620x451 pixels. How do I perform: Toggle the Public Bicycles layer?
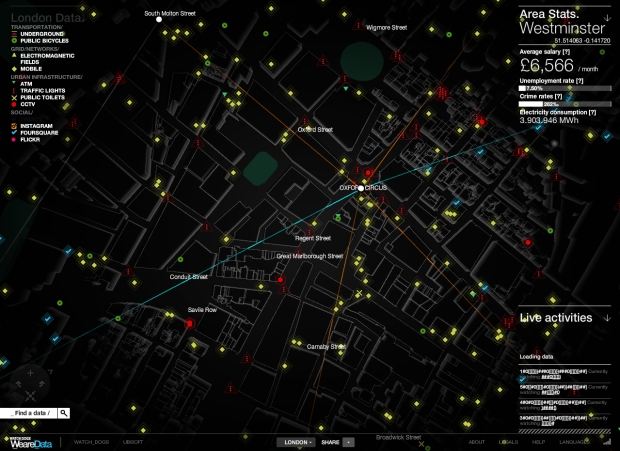[40, 41]
